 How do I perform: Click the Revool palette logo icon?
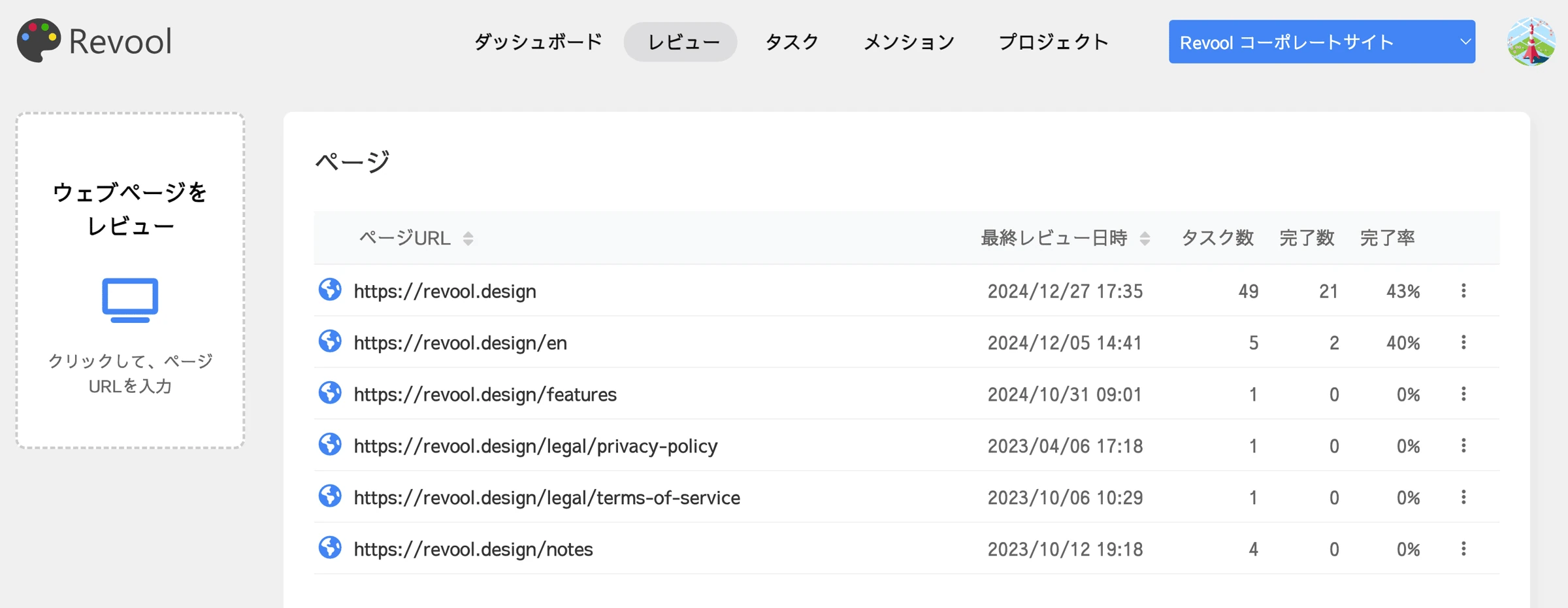point(39,40)
